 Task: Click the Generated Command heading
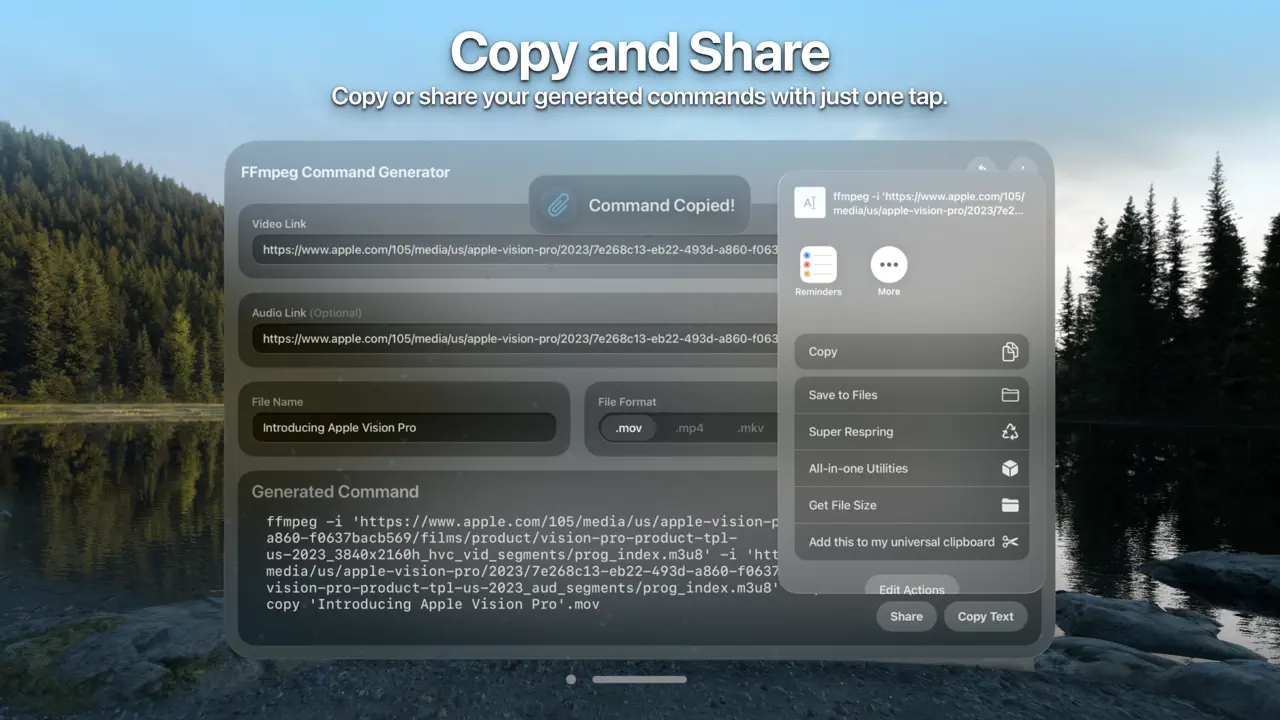point(335,491)
